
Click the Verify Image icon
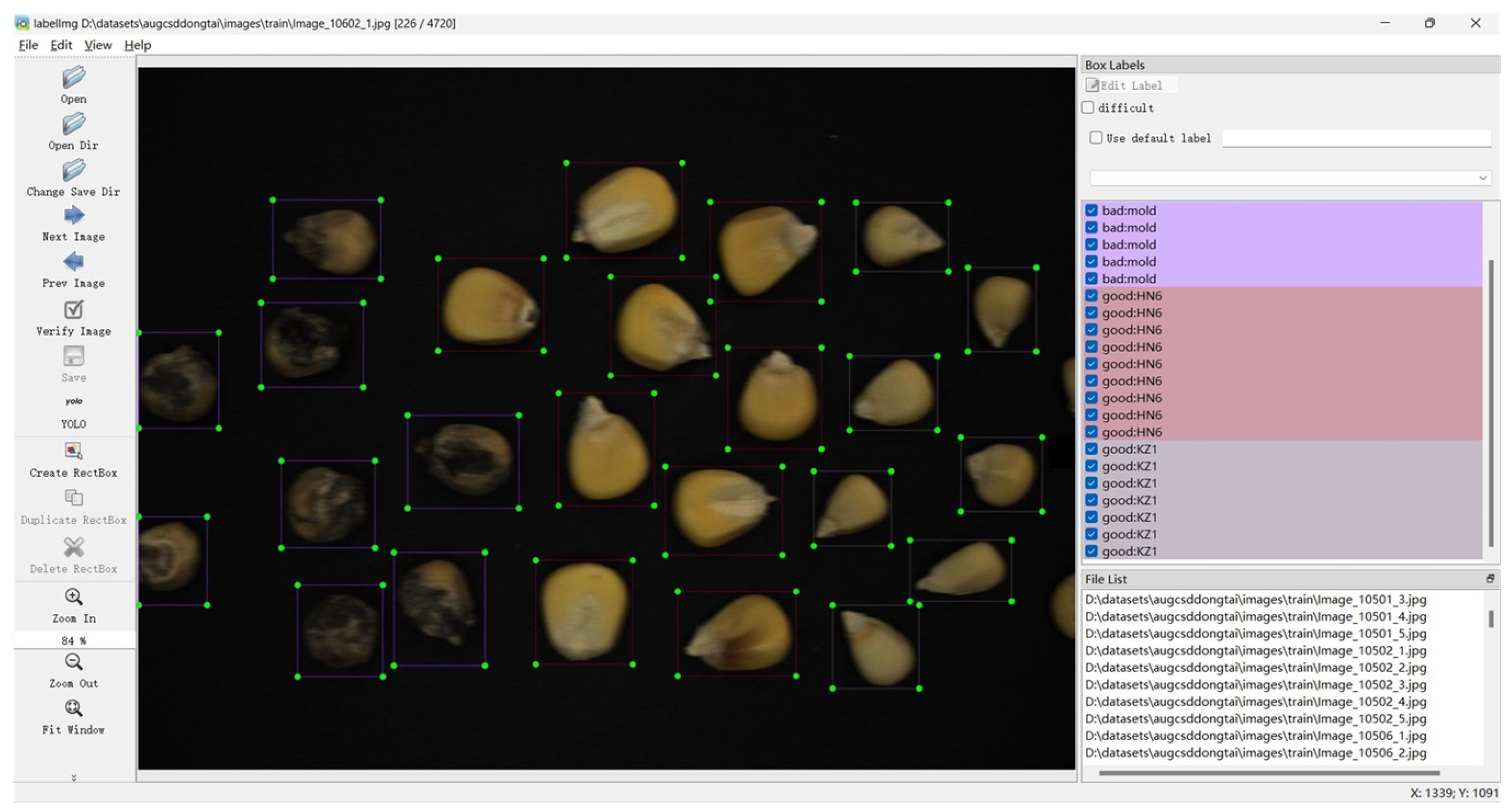[x=74, y=309]
